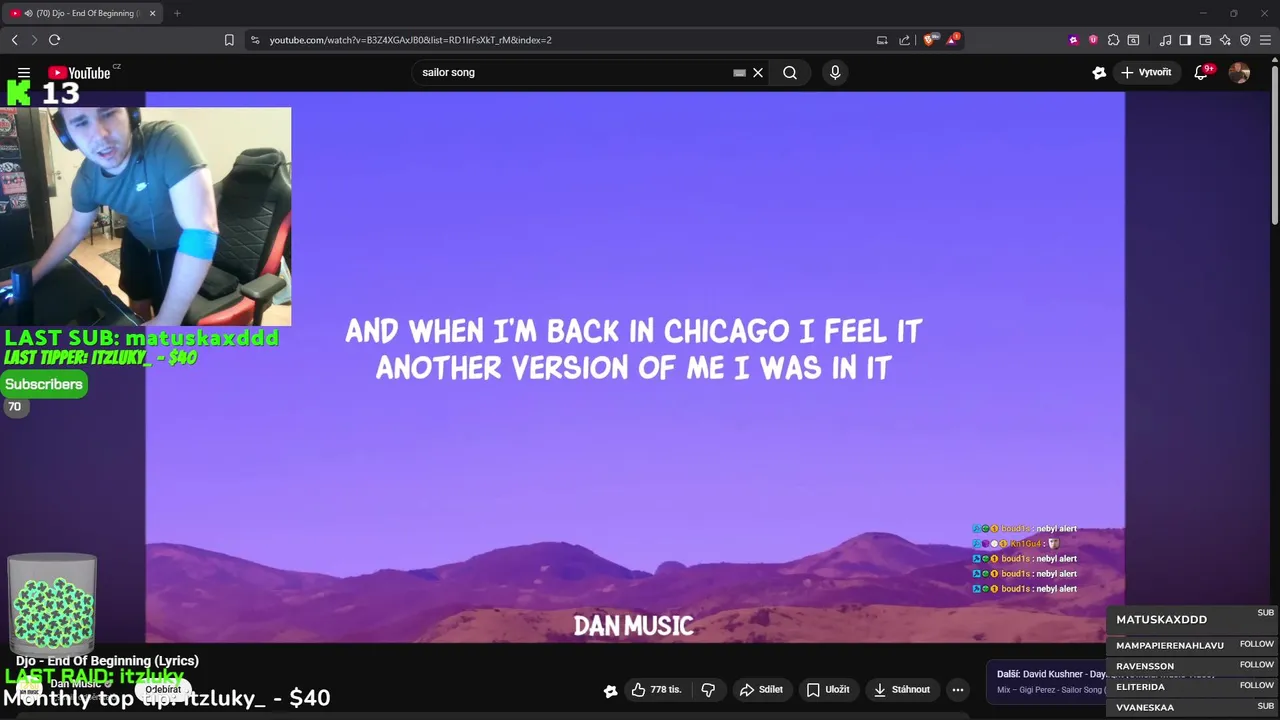This screenshot has width=1280, height=720.
Task: Click the pink U shield extension icon
Action: (x=1093, y=40)
